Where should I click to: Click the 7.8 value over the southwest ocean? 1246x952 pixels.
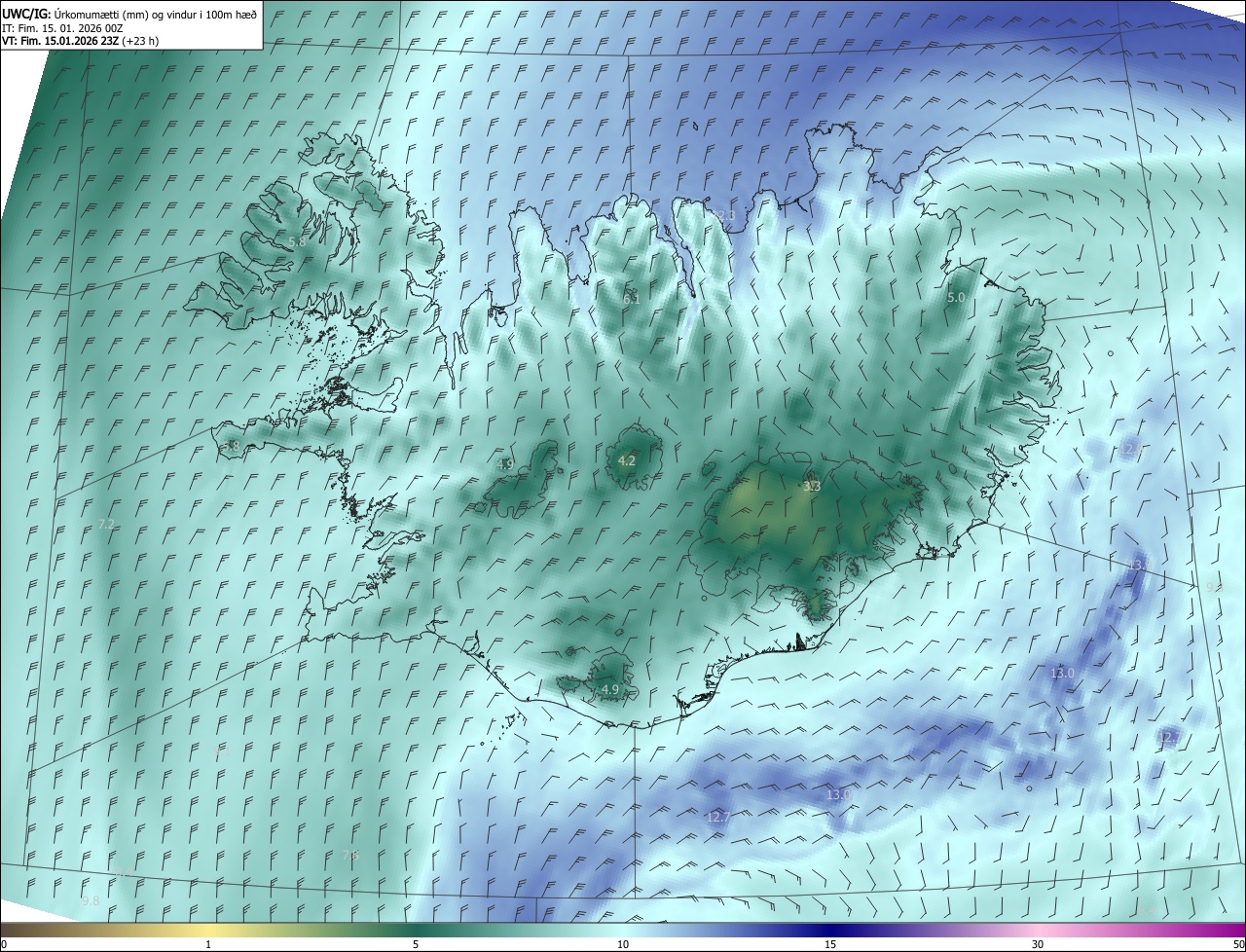click(350, 855)
